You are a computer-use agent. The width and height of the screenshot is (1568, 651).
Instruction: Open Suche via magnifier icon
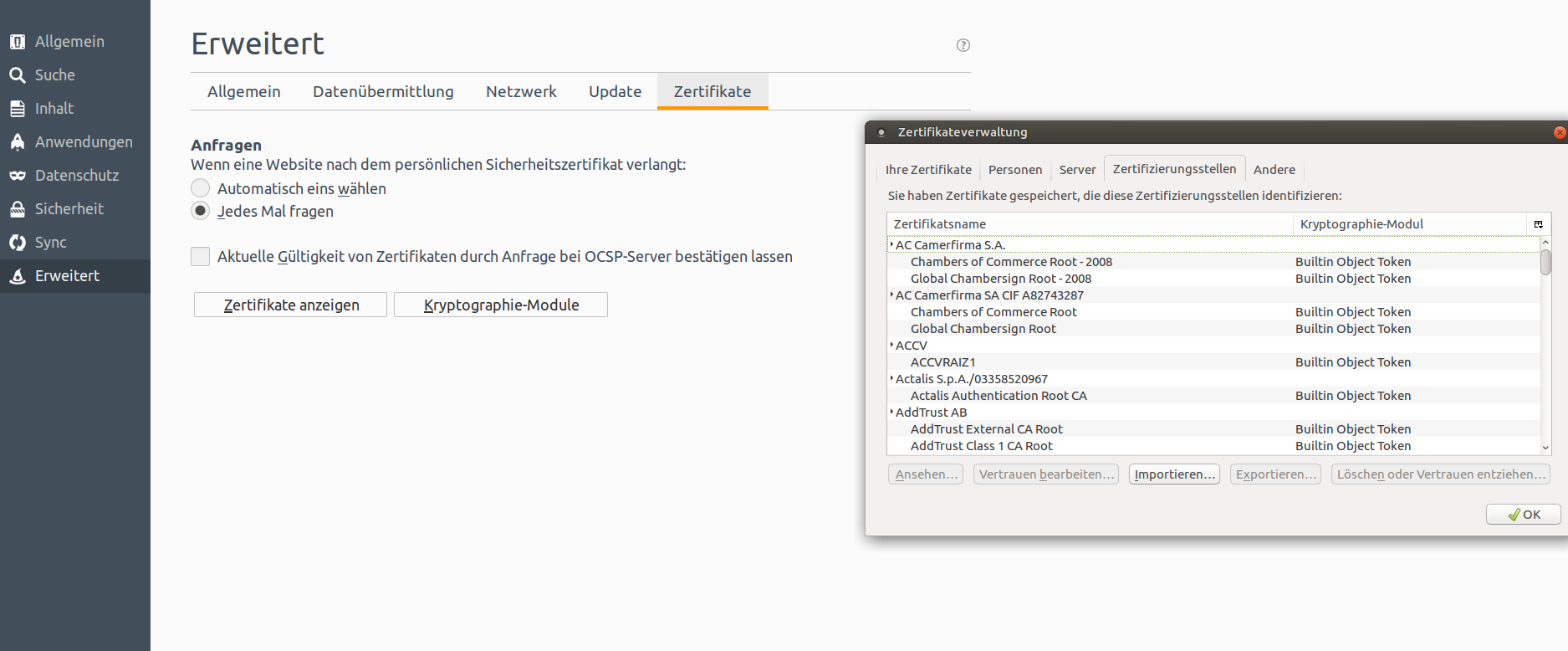pos(18,75)
